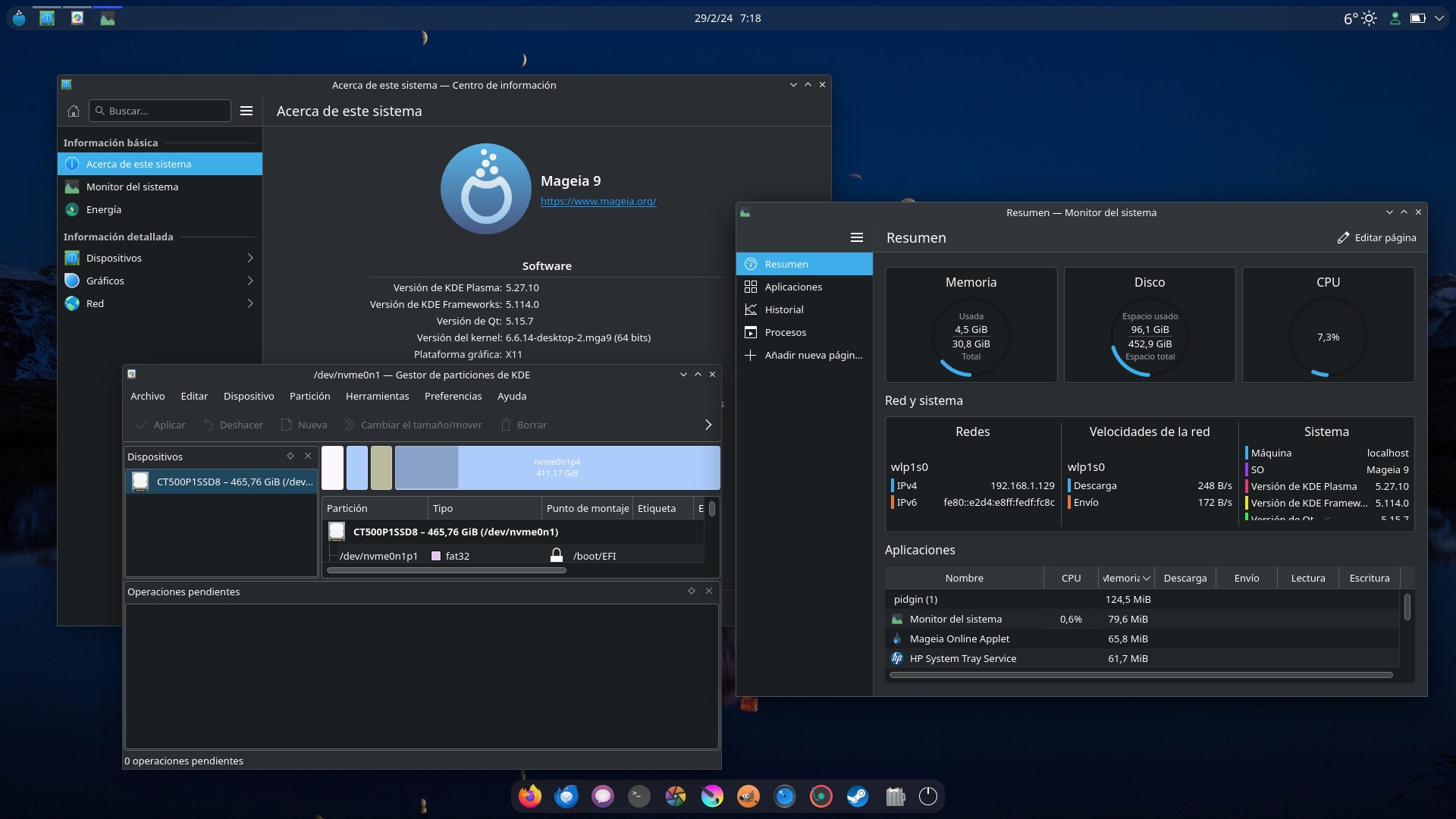
Task: Launch the terminal from the dock
Action: (639, 796)
